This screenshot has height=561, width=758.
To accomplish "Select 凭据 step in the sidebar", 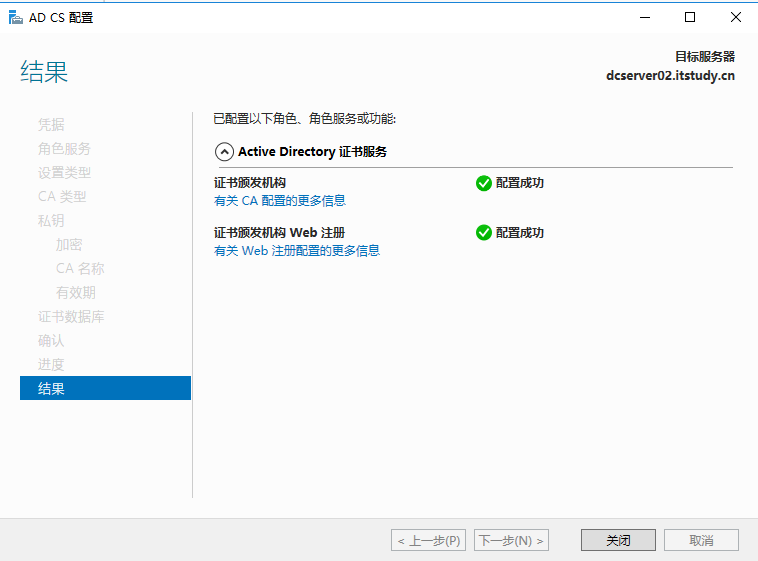I will point(51,125).
